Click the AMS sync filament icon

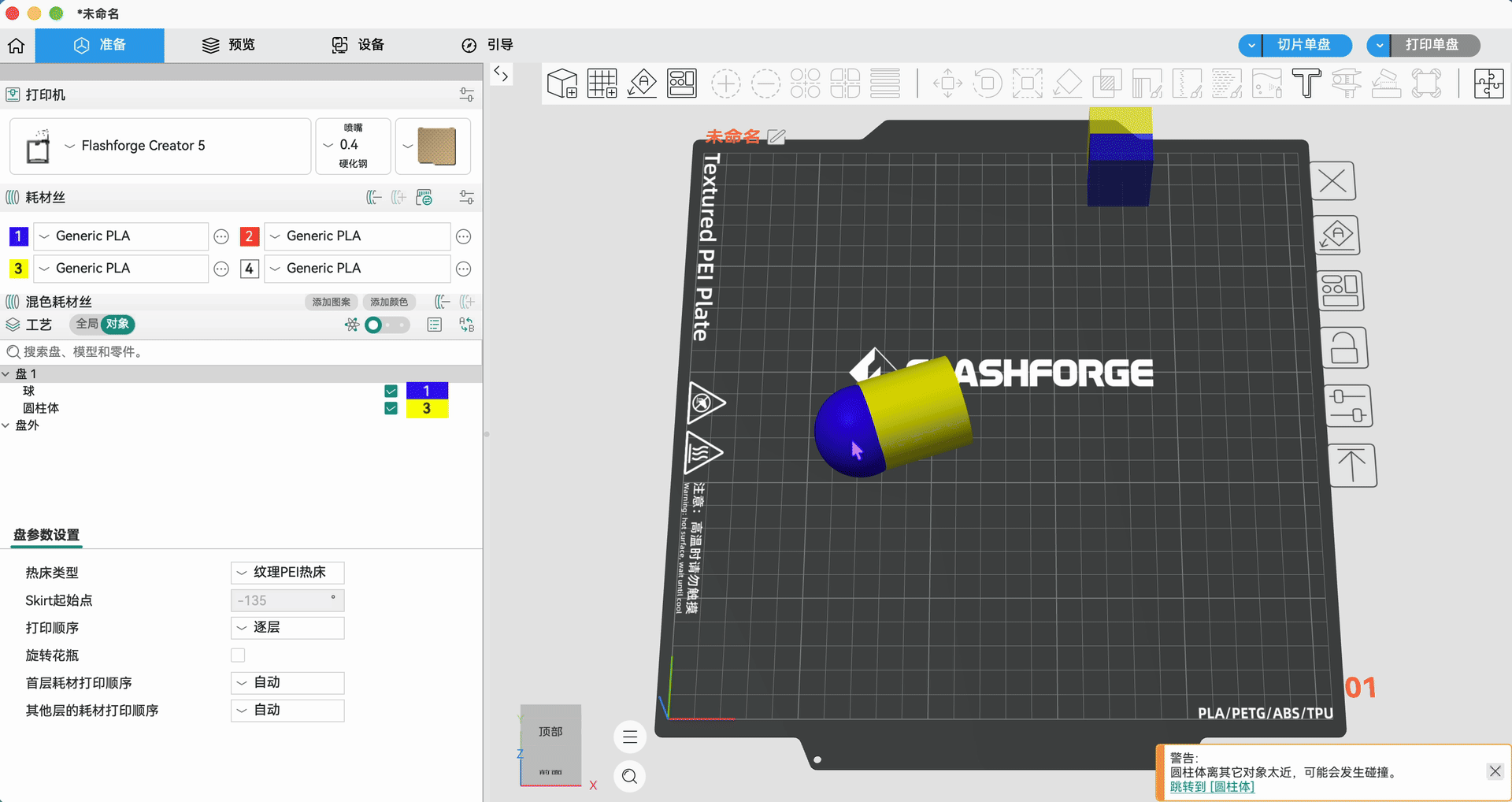[x=424, y=197]
